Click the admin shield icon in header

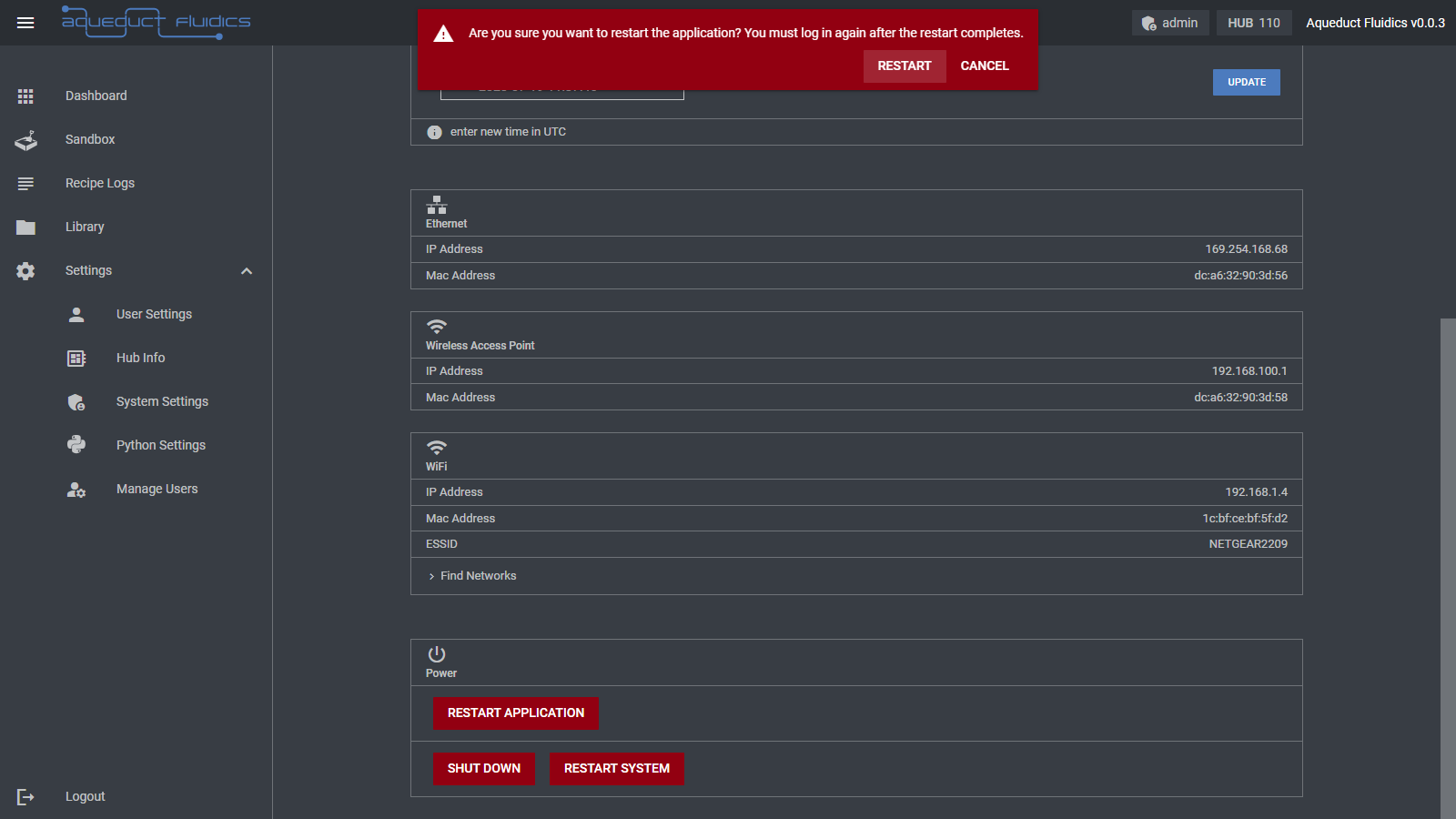point(1149,23)
